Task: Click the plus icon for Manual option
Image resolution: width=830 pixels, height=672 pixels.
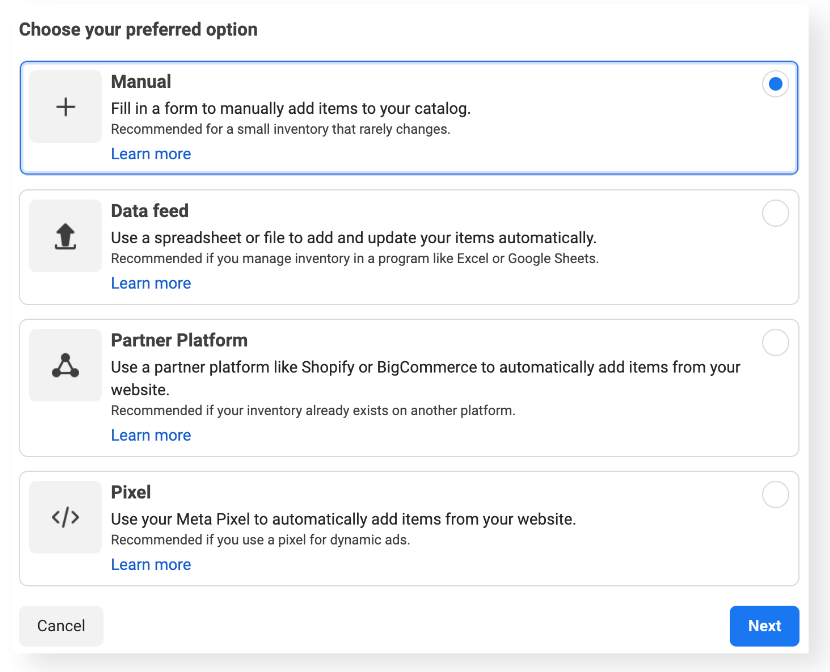Action: (66, 107)
